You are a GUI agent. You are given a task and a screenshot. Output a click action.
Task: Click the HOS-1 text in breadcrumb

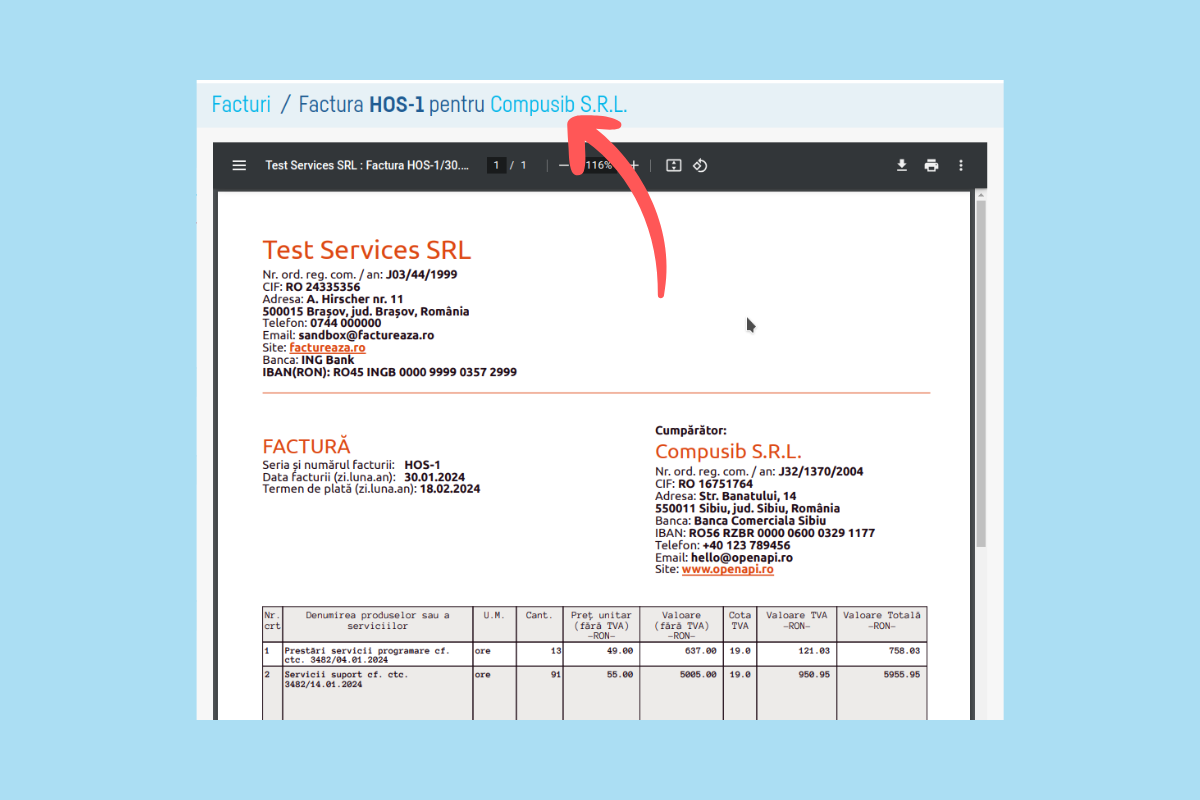[396, 104]
